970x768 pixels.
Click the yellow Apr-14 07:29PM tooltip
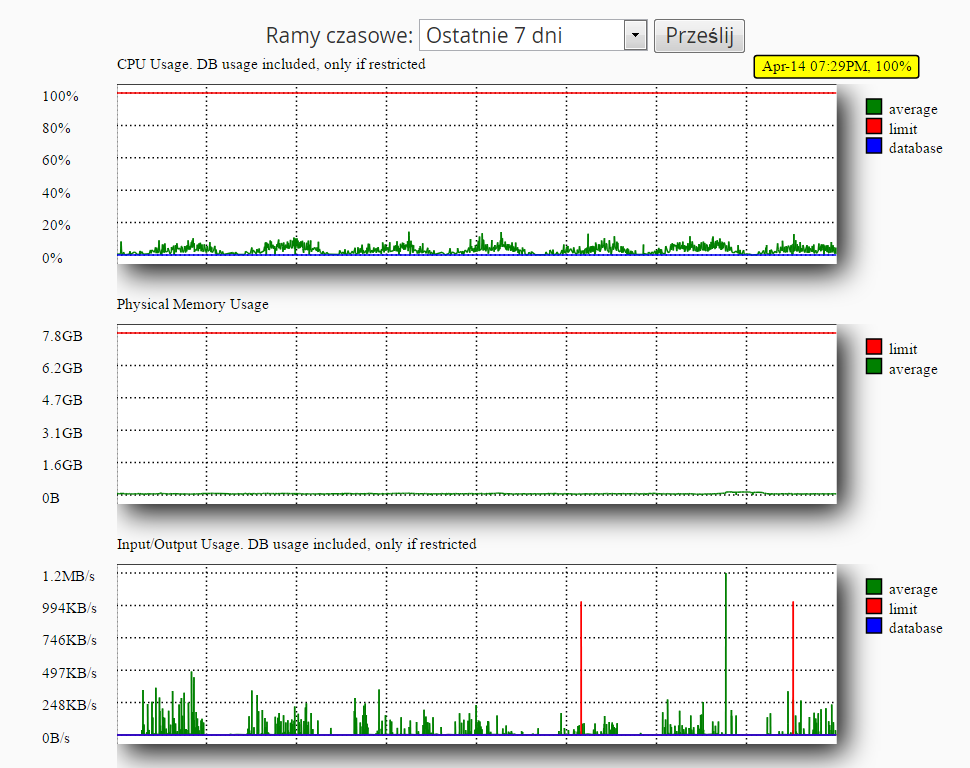[x=836, y=66]
